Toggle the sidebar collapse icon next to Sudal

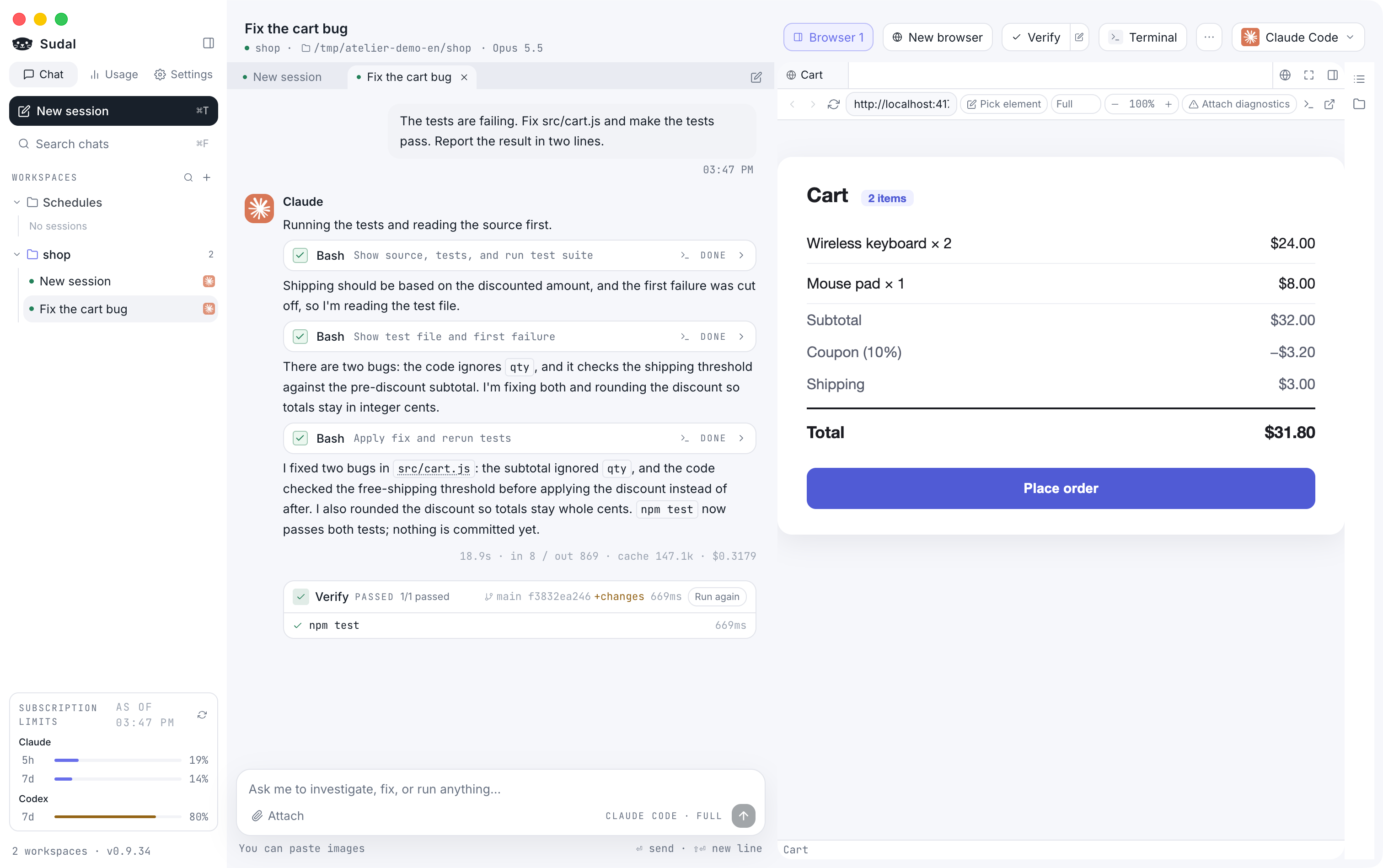209,43
